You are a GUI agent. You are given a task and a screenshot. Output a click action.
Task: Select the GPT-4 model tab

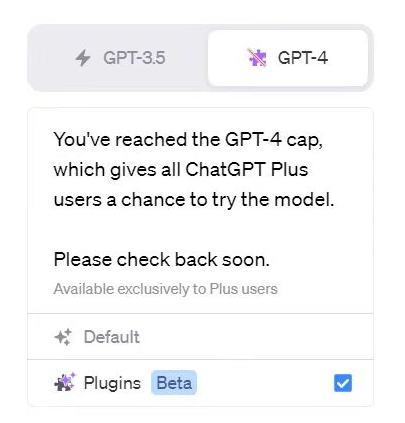[x=288, y=58]
